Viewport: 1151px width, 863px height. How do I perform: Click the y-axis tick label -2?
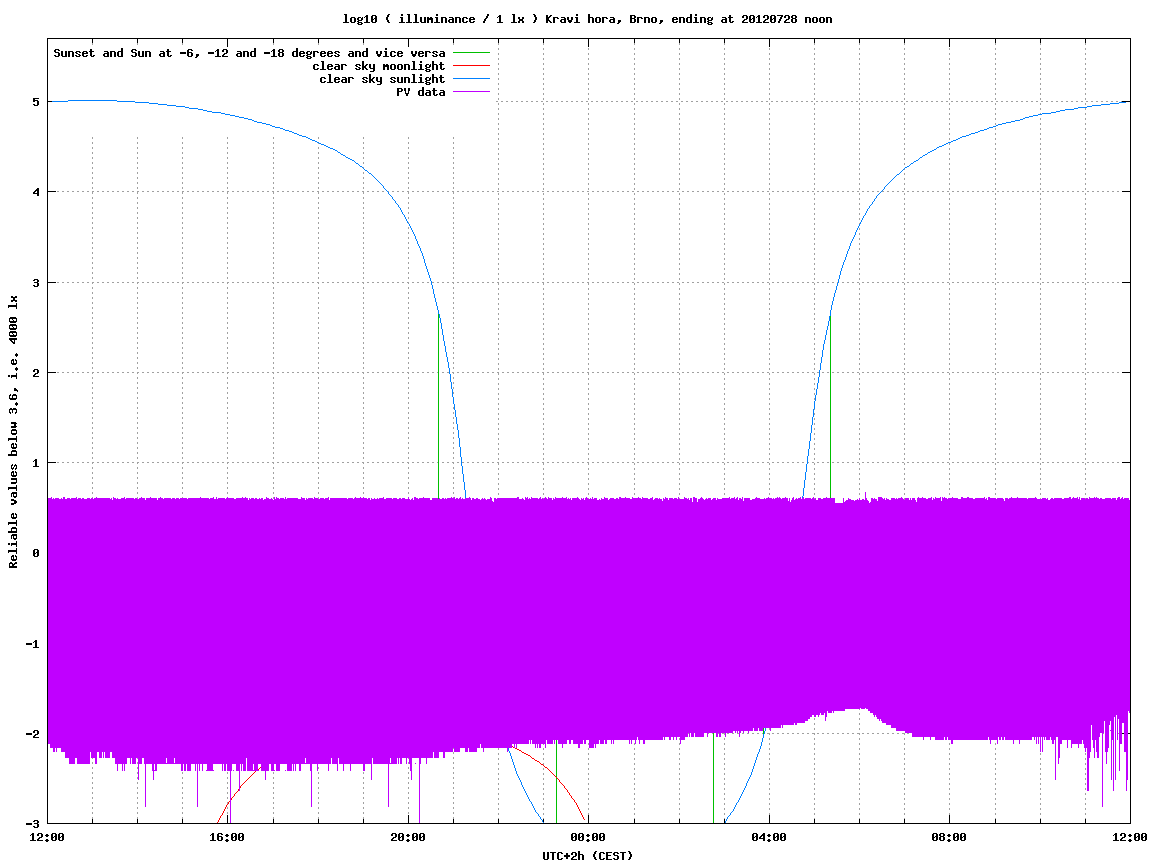pyautogui.click(x=32, y=734)
